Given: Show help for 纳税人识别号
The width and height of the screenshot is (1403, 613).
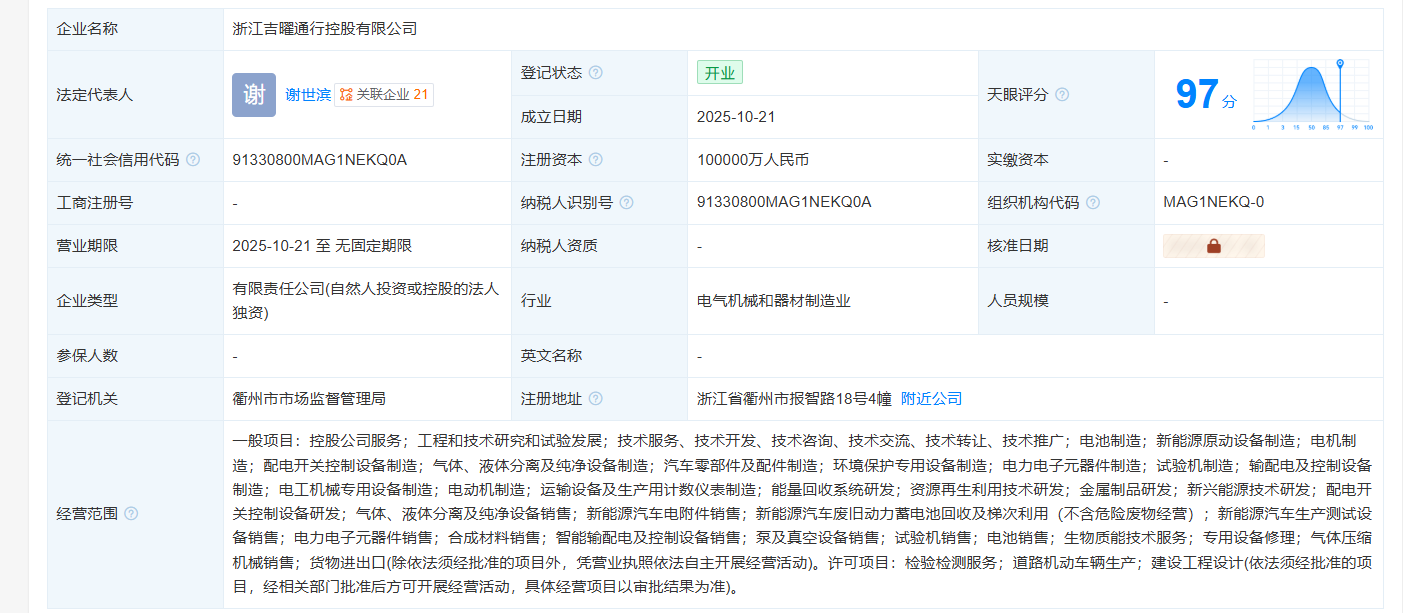Looking at the screenshot, I should coord(627,203).
